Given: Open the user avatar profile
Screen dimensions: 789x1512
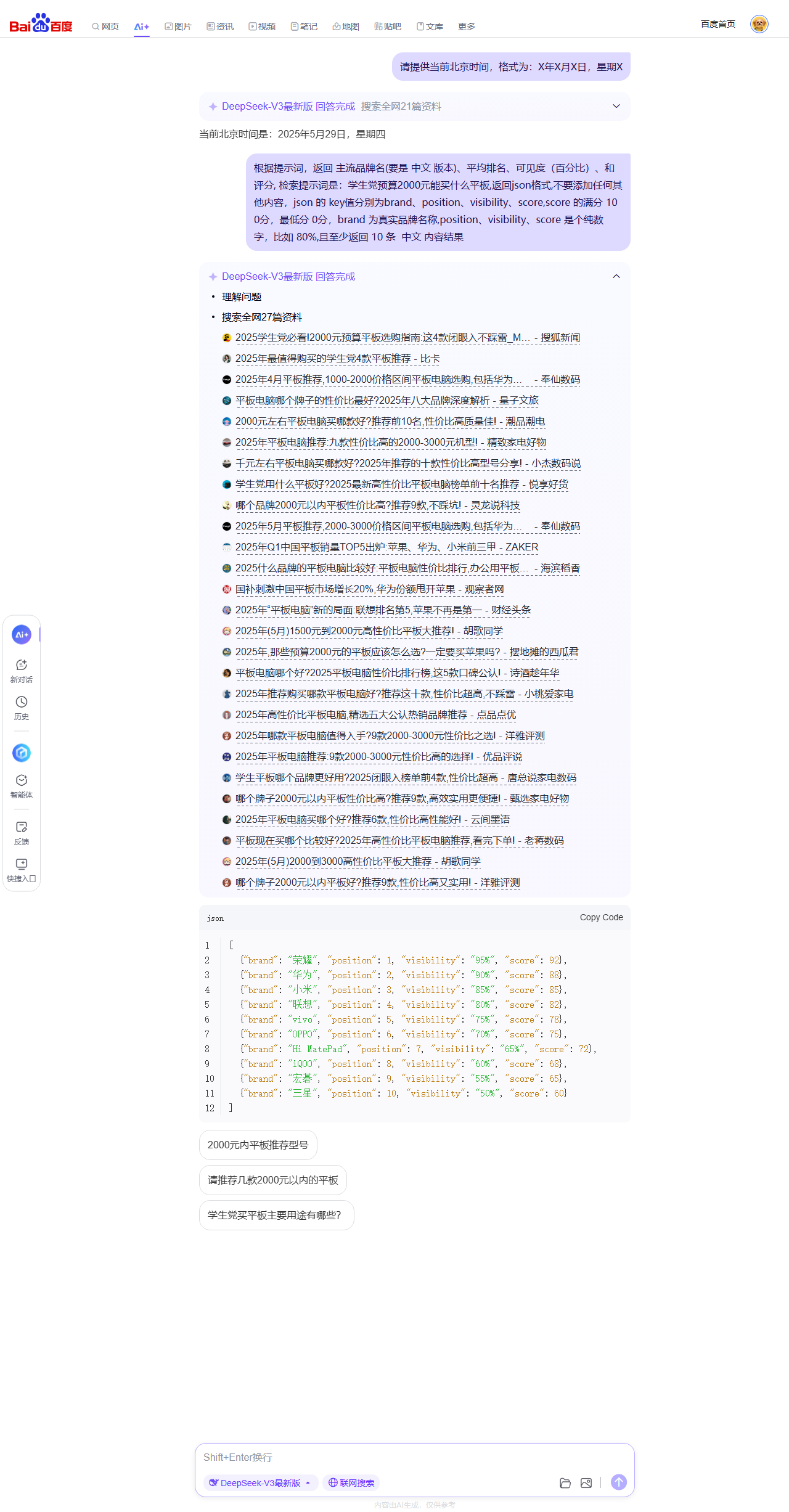Looking at the screenshot, I should click(x=759, y=24).
